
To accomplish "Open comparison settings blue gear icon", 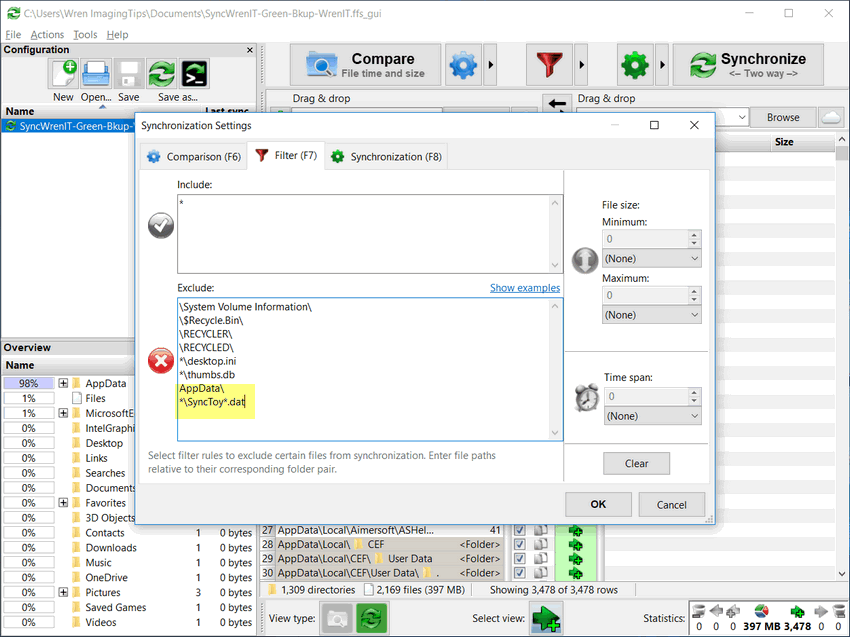I will (x=463, y=66).
